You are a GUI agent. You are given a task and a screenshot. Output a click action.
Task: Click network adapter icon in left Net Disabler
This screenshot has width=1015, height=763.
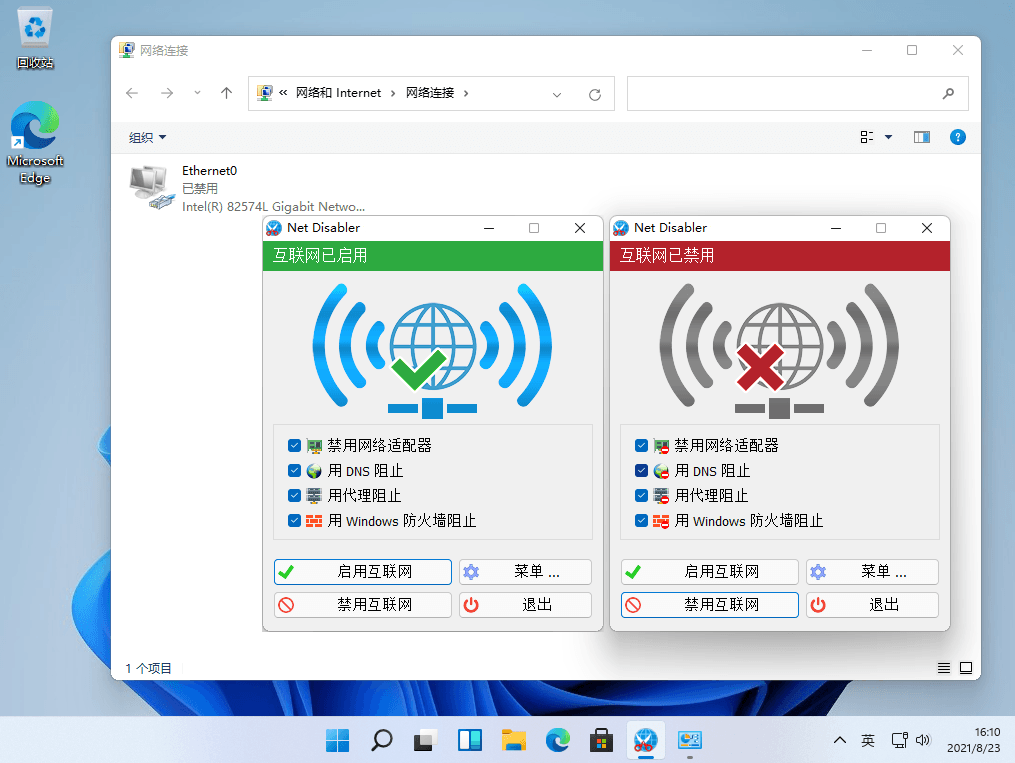(x=314, y=446)
